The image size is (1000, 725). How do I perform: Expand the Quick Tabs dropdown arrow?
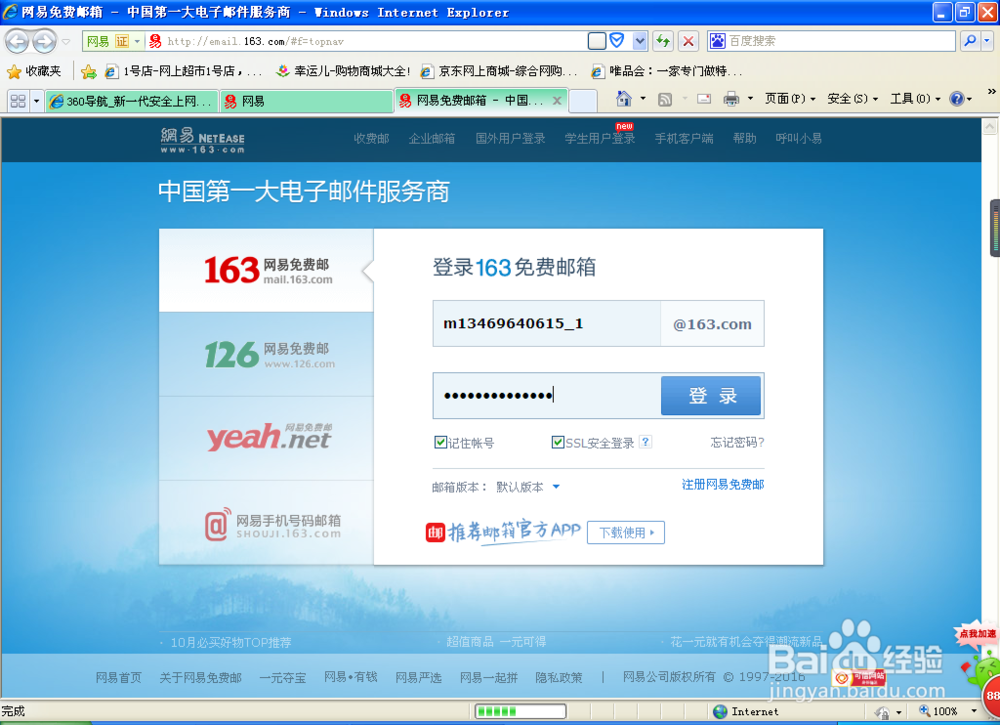36,101
